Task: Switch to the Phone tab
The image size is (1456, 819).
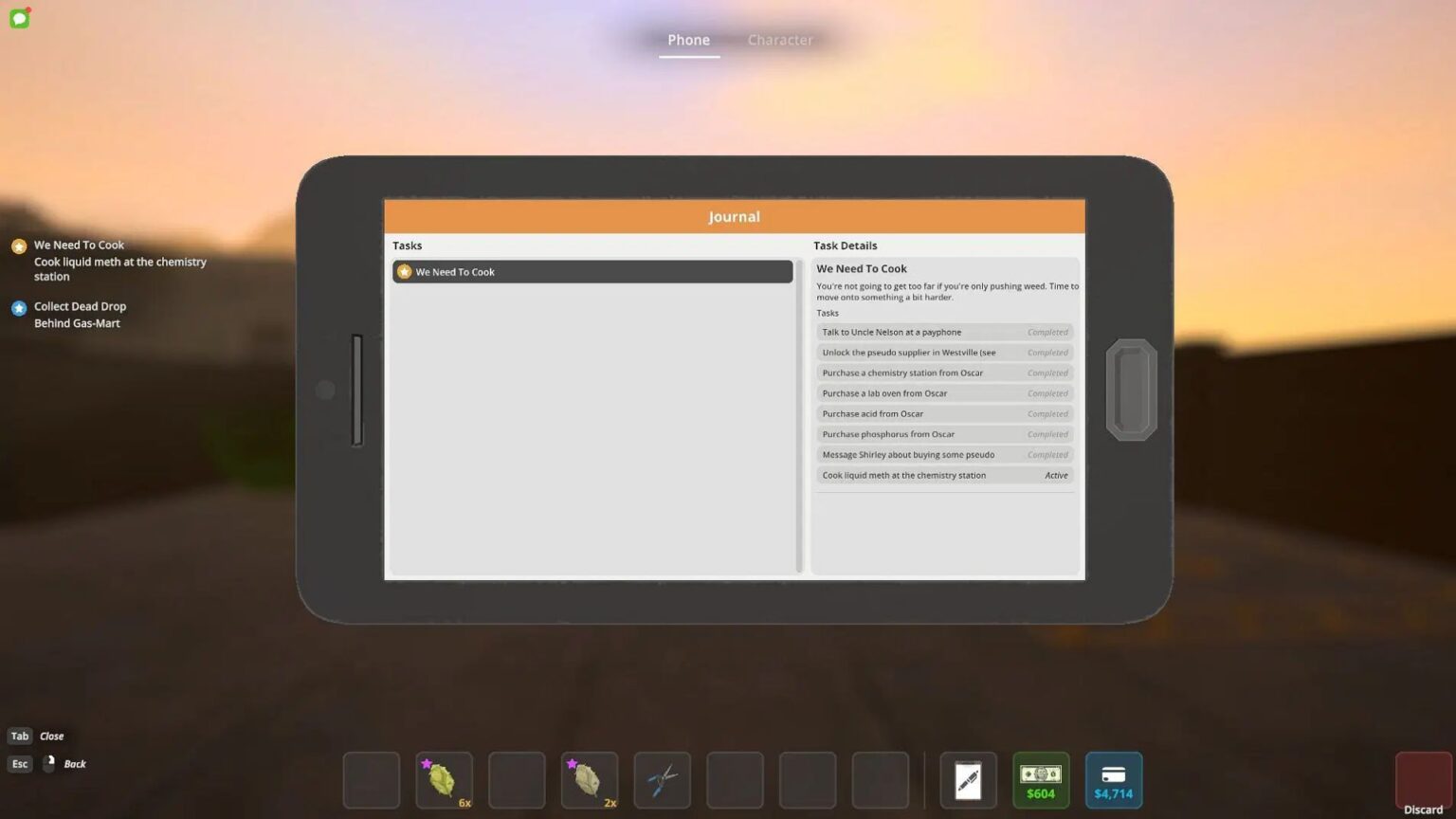Action: click(688, 40)
